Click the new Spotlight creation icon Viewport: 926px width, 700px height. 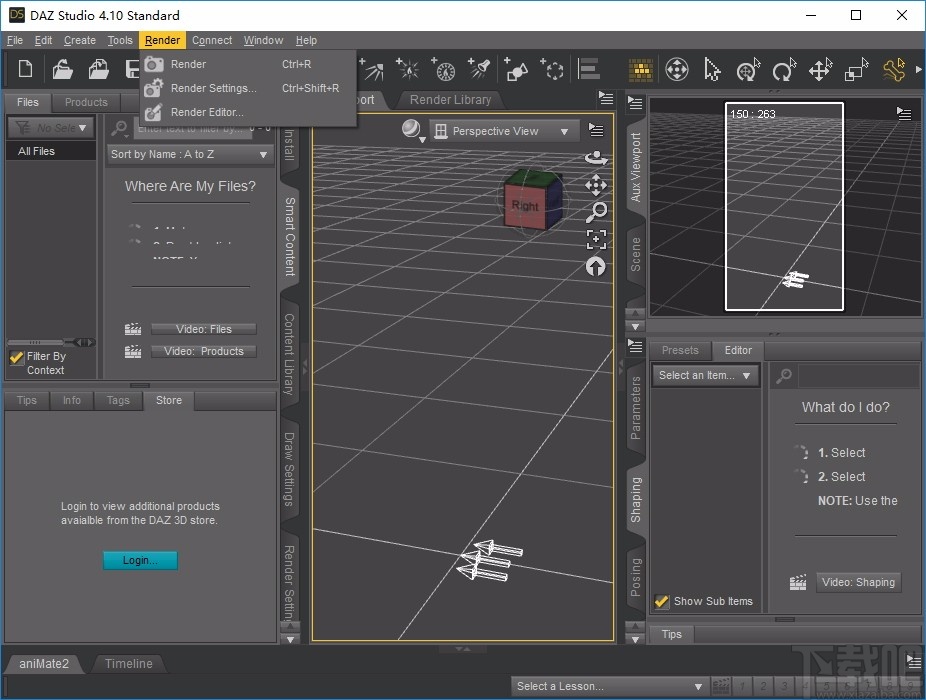tap(479, 68)
